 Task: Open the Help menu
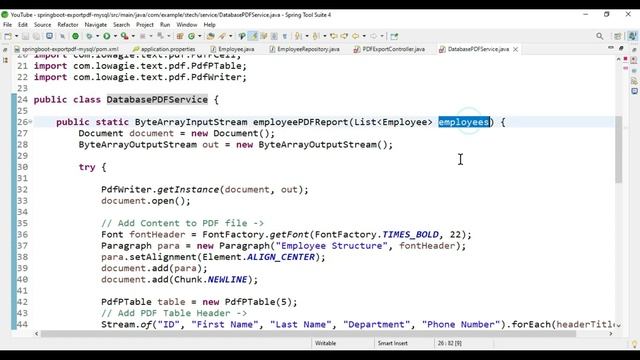click(x=209, y=25)
